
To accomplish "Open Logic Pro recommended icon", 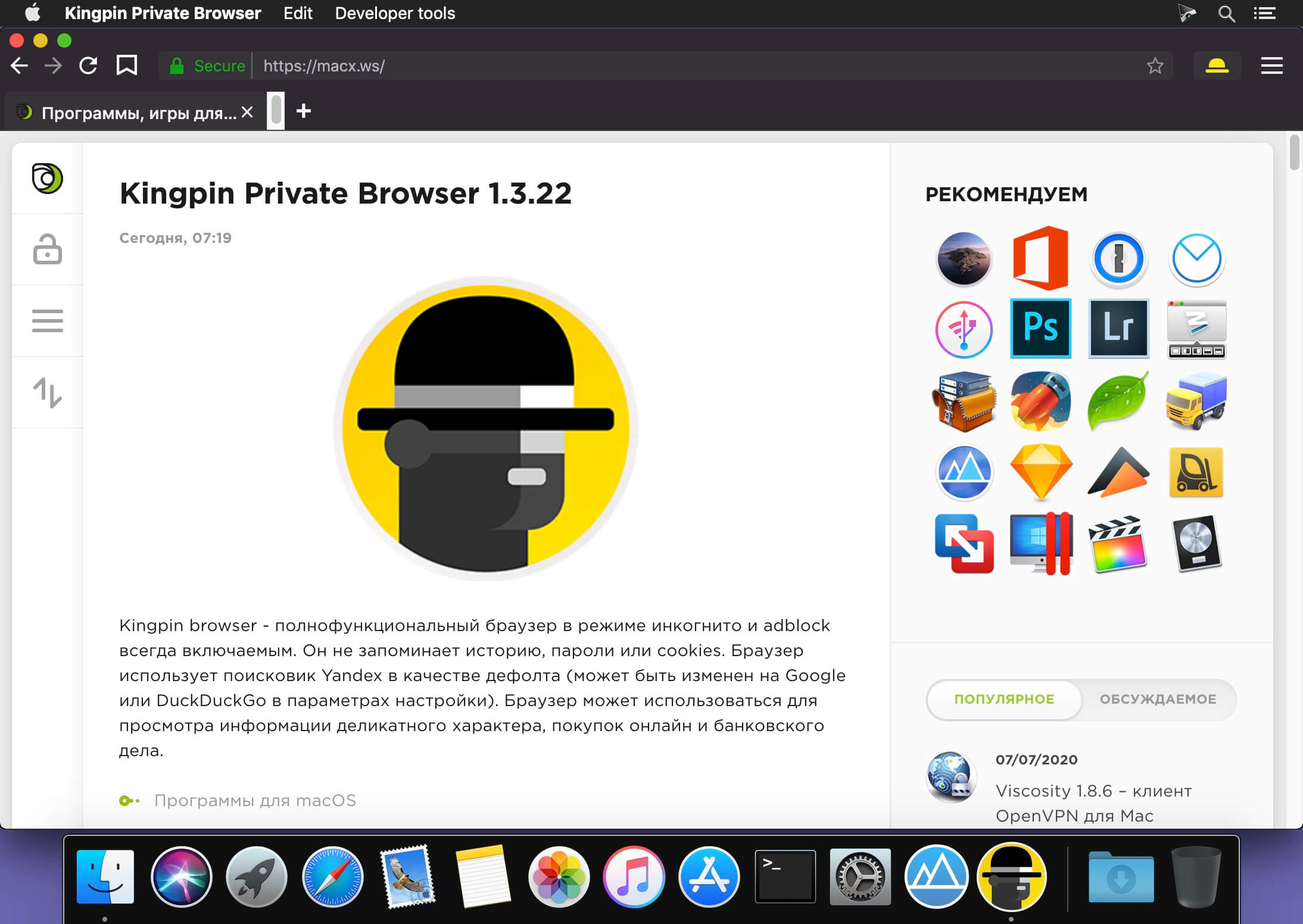I will pyautogui.click(x=1196, y=544).
